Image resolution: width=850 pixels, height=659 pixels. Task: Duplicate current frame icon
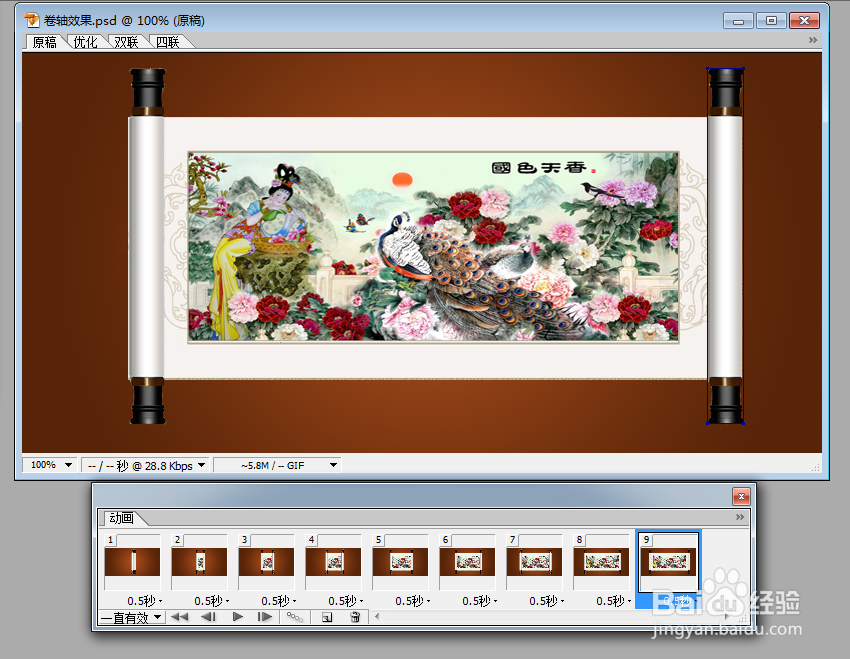[327, 617]
